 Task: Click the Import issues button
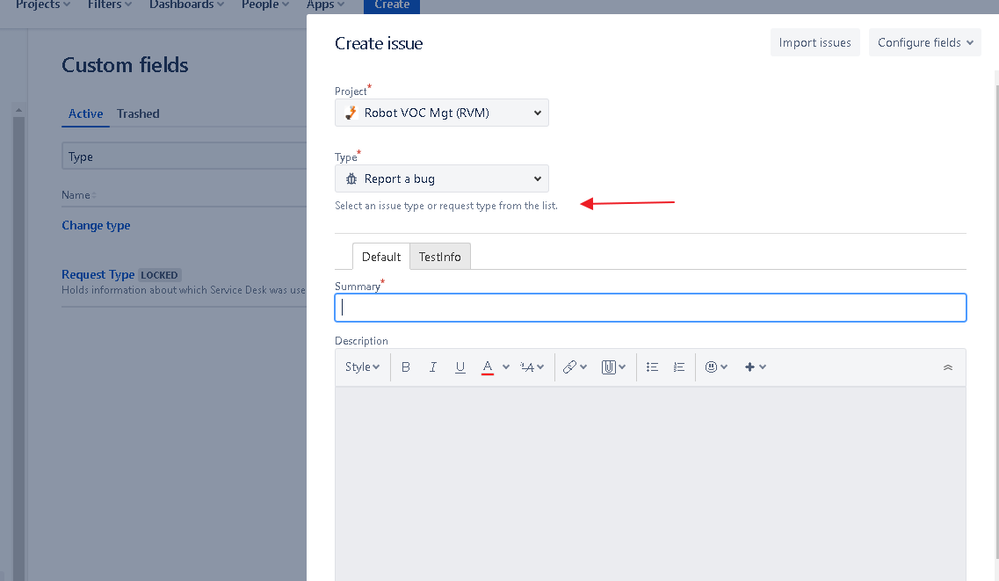815,43
